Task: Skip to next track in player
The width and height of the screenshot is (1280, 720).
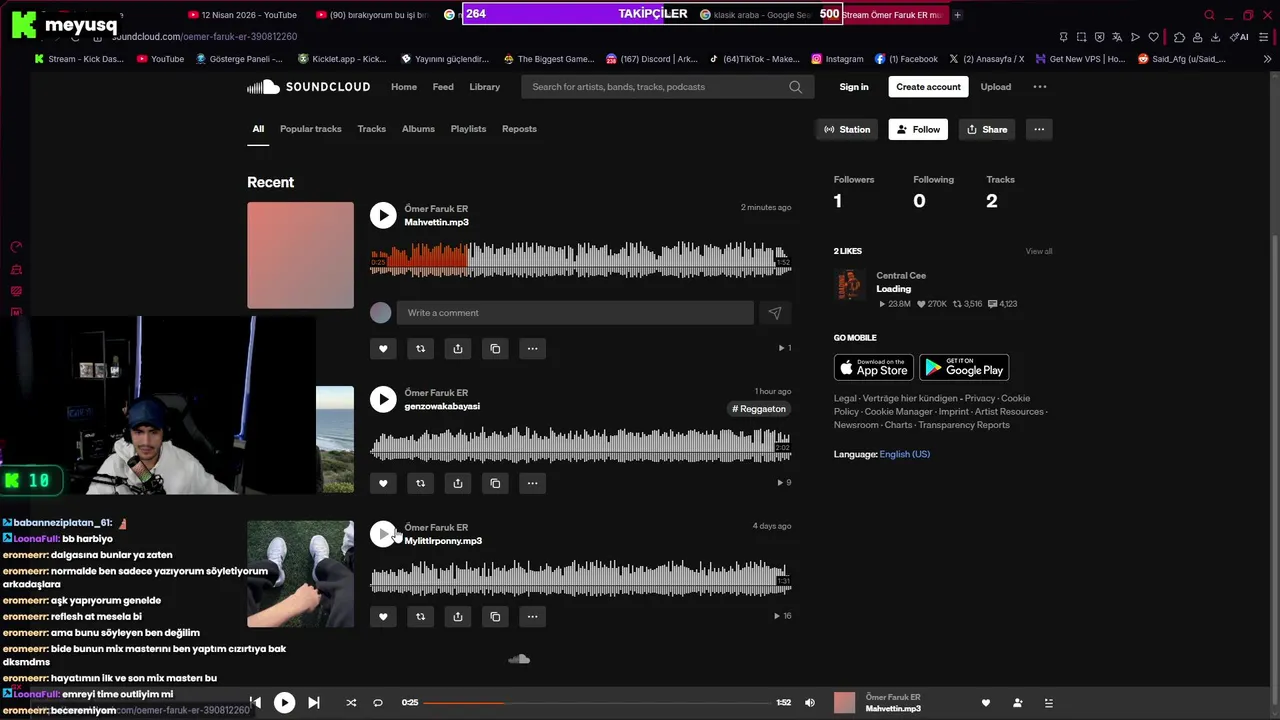Action: [314, 703]
